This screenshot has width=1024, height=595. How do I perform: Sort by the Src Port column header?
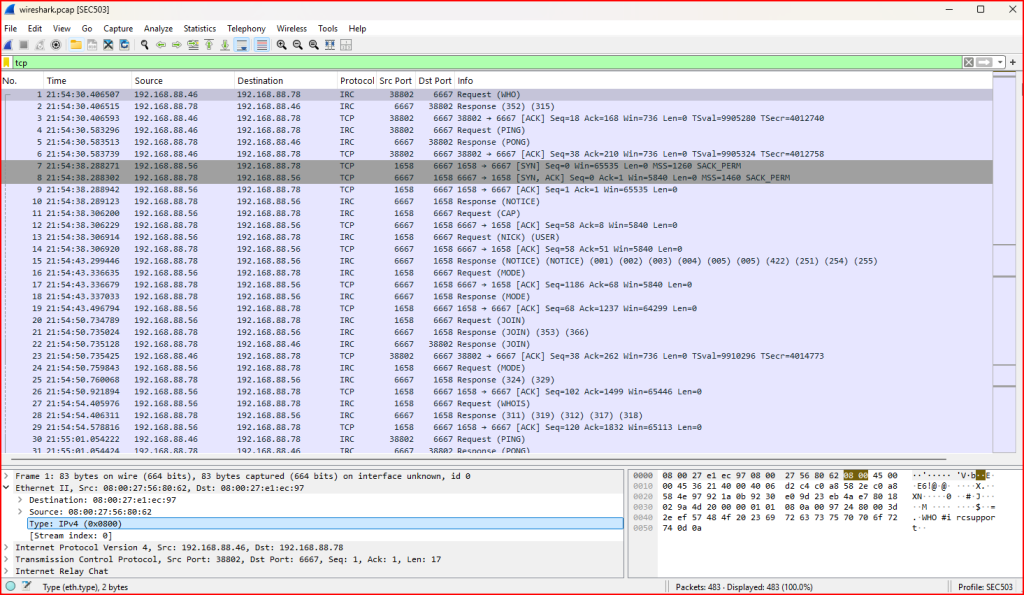point(396,81)
